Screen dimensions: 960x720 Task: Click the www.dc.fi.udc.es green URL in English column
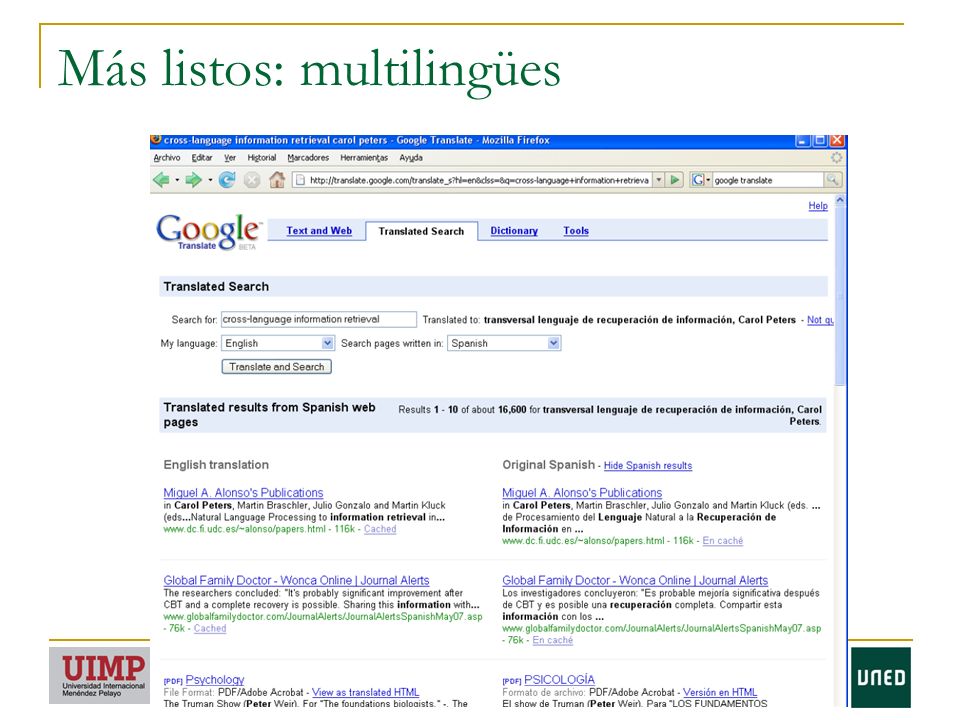click(x=244, y=529)
